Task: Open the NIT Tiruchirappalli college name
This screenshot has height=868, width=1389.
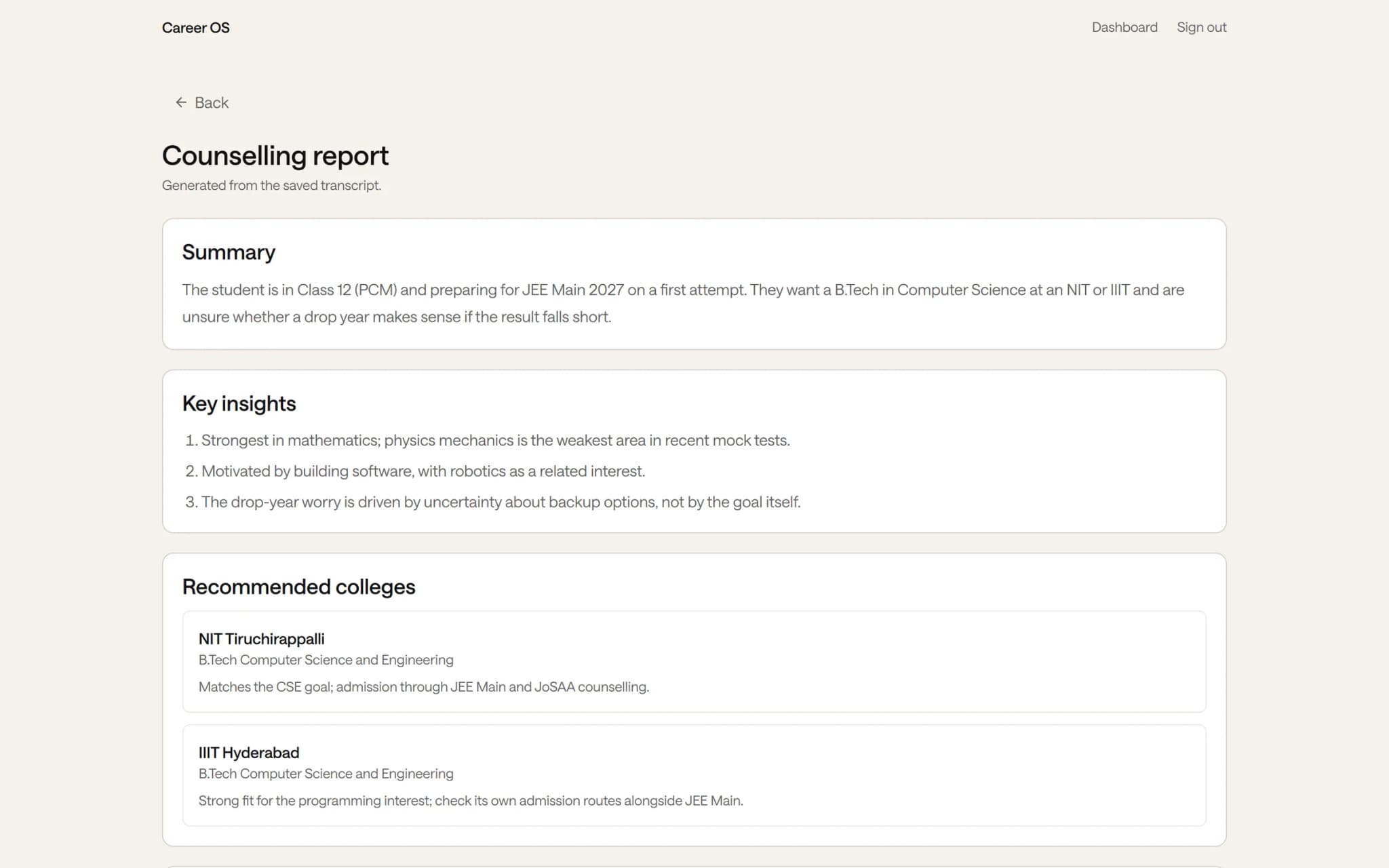Action: click(261, 639)
